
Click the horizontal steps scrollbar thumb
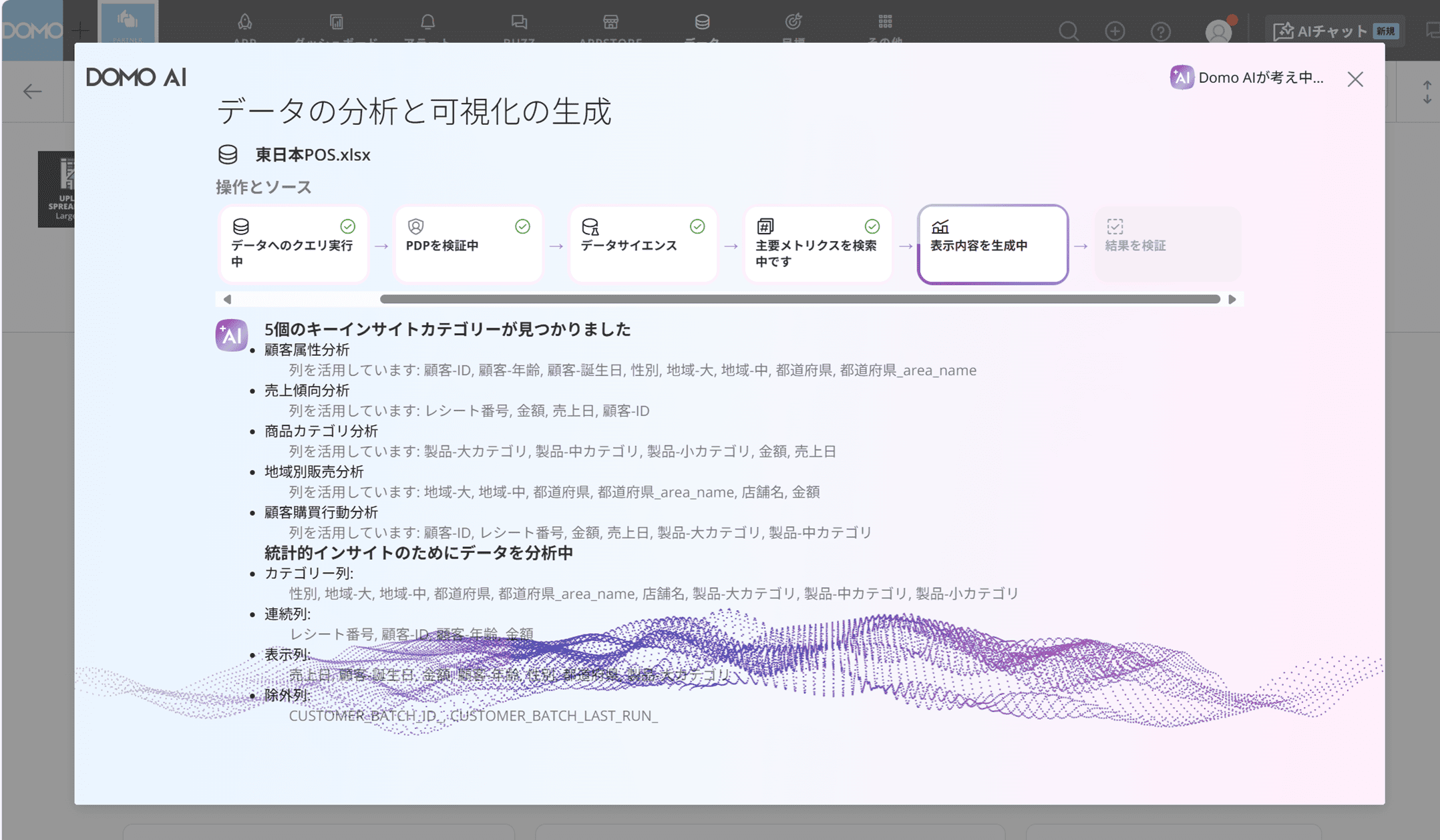(799, 299)
